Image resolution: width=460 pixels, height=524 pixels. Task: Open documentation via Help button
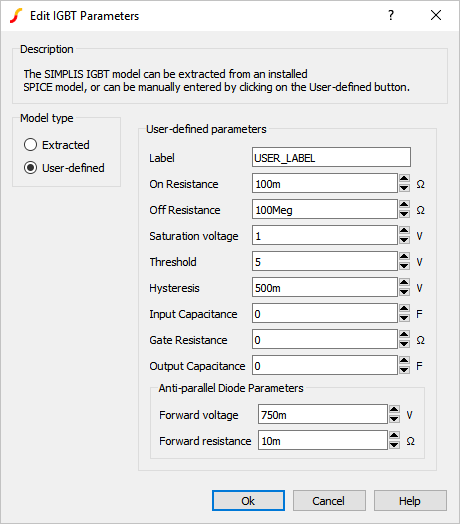(410, 501)
